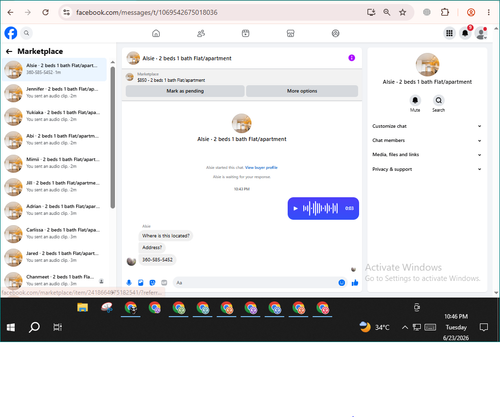Image resolution: width=500 pixels, height=417 pixels.
Task: Open Task View on taskbar
Action: (x=57, y=327)
